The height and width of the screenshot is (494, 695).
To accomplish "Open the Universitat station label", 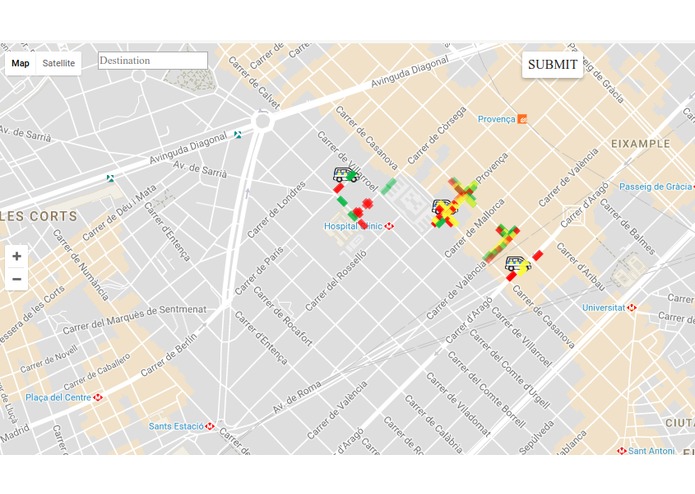I will pyautogui.click(x=604, y=307).
